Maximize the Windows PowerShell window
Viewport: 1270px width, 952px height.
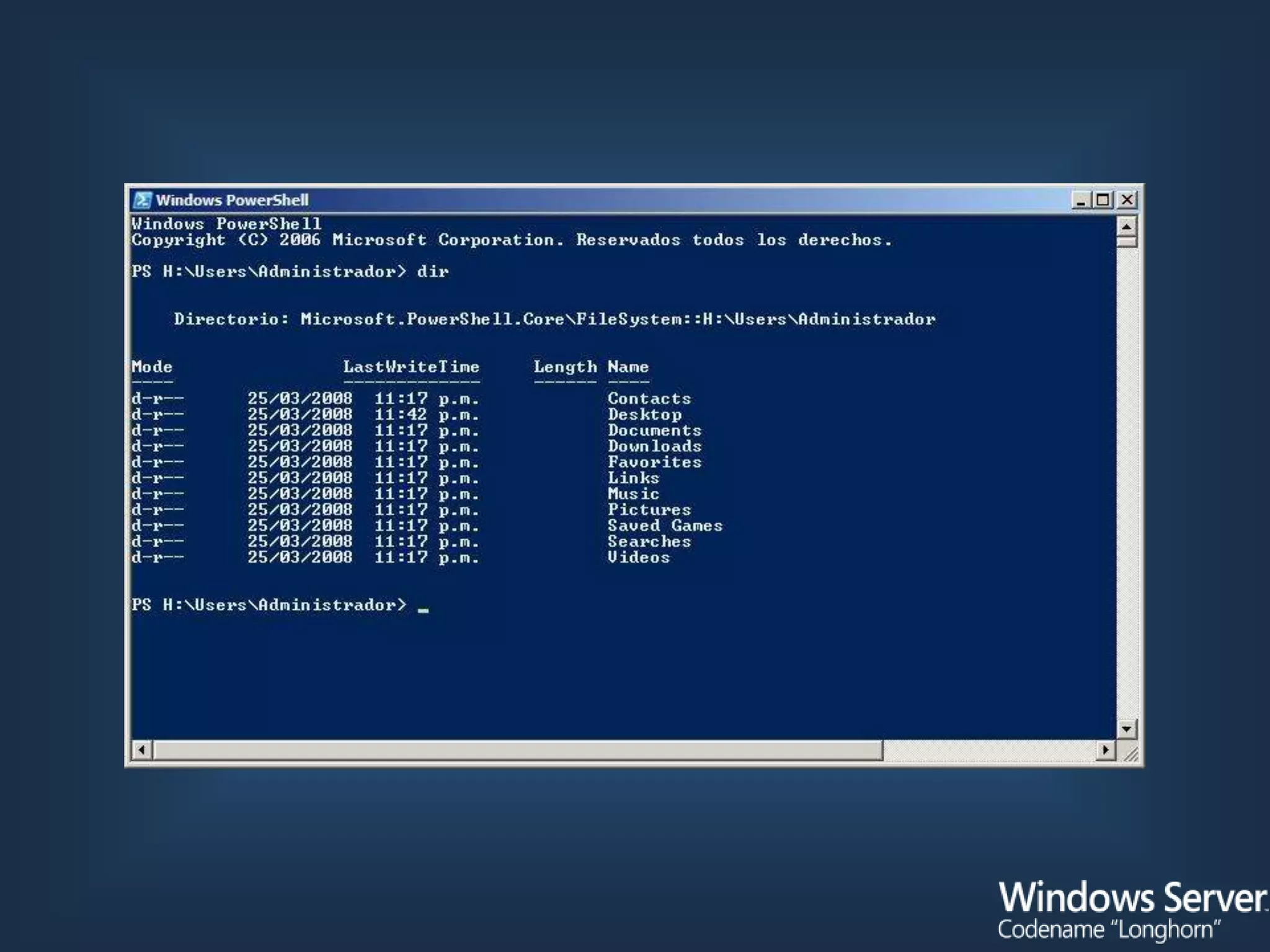tap(1103, 200)
